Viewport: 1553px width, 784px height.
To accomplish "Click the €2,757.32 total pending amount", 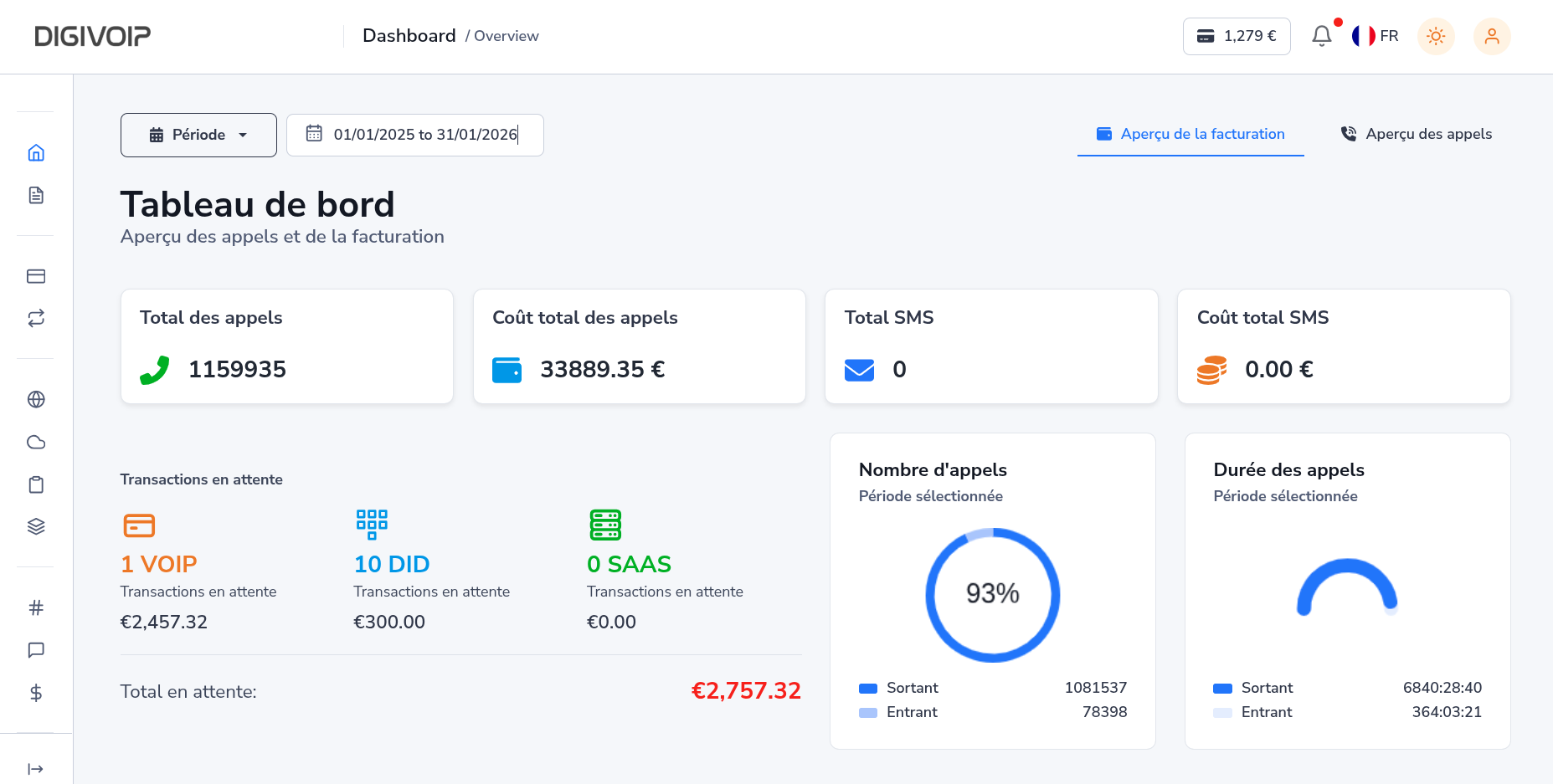I will pyautogui.click(x=746, y=691).
